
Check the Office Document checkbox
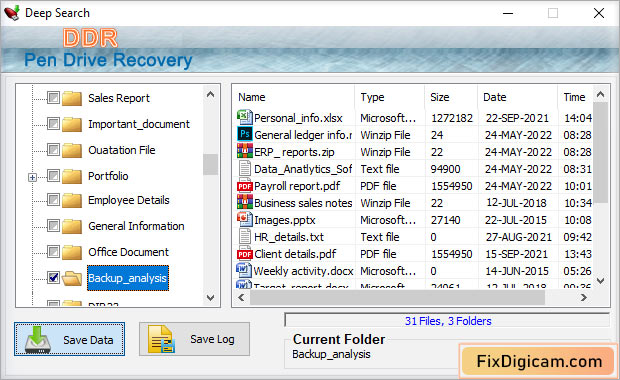pyautogui.click(x=53, y=251)
